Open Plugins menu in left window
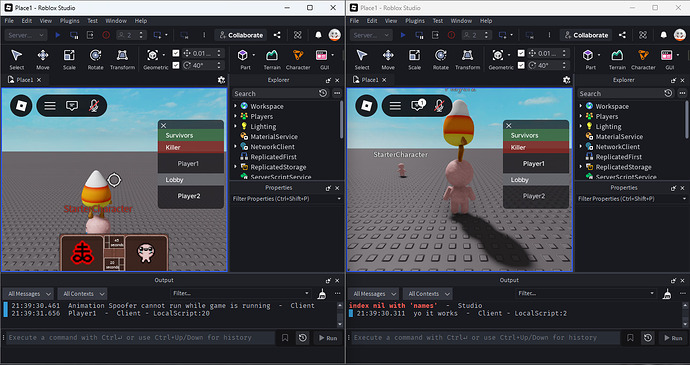Screen dimensions: 690x365 coord(70,21)
